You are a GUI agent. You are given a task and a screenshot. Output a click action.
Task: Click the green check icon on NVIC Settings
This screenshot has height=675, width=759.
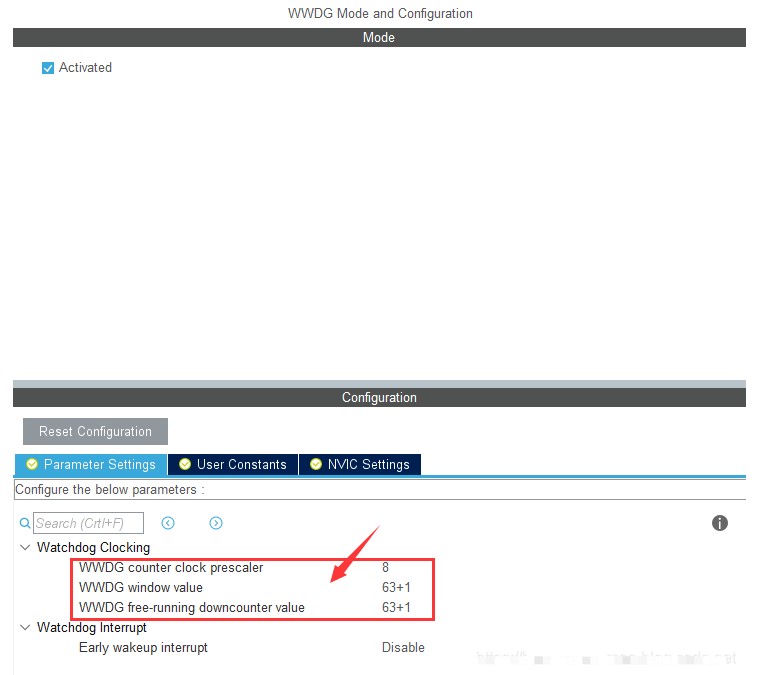pos(316,465)
